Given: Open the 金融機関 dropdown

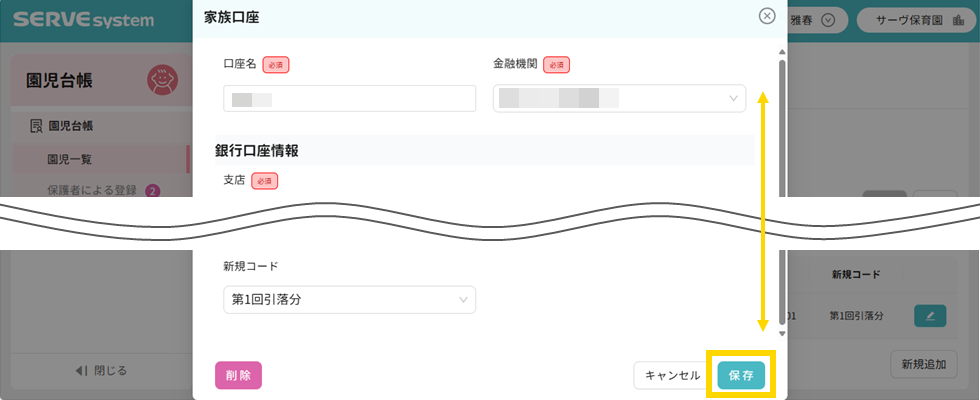Looking at the screenshot, I should (619, 98).
